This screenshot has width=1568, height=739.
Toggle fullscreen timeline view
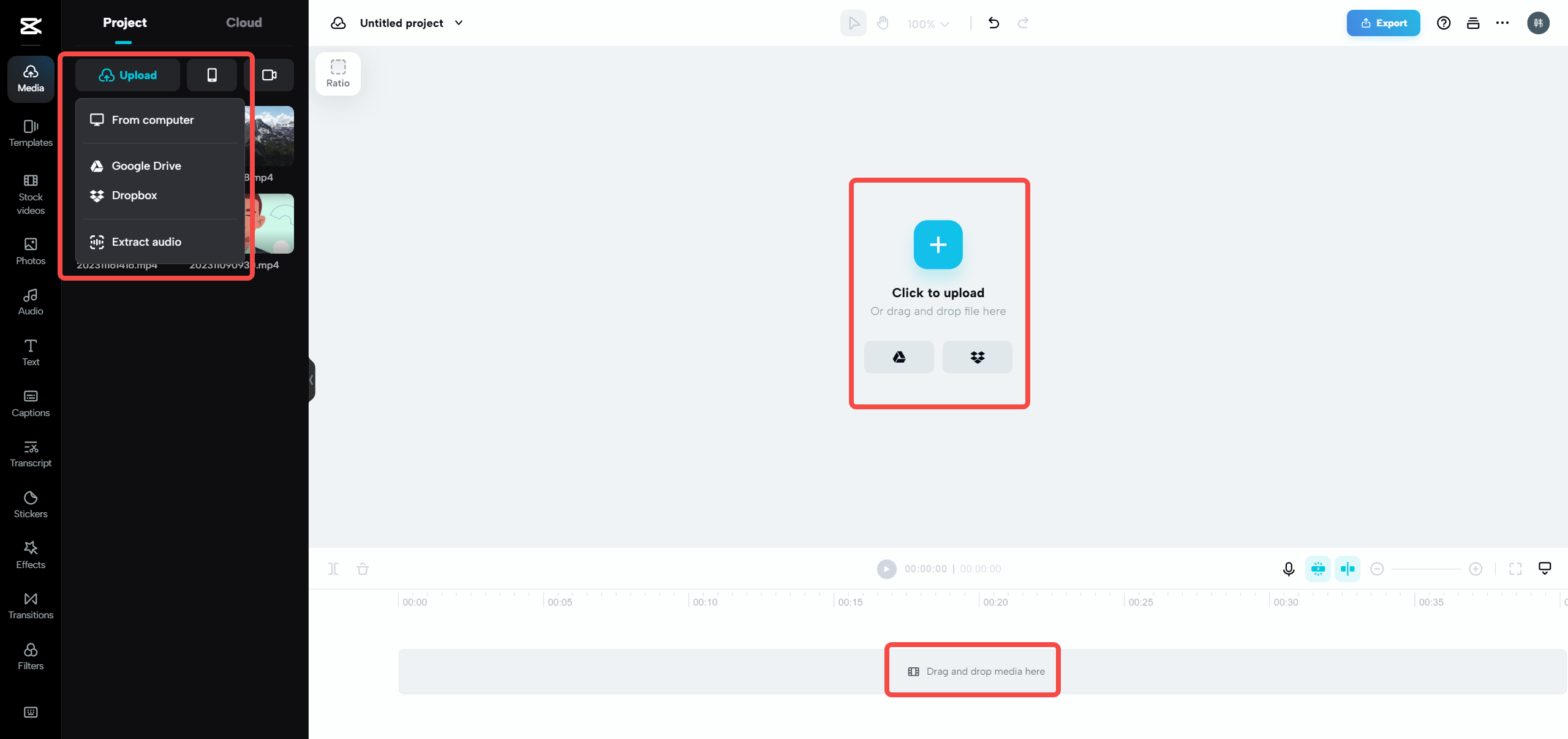[1516, 569]
